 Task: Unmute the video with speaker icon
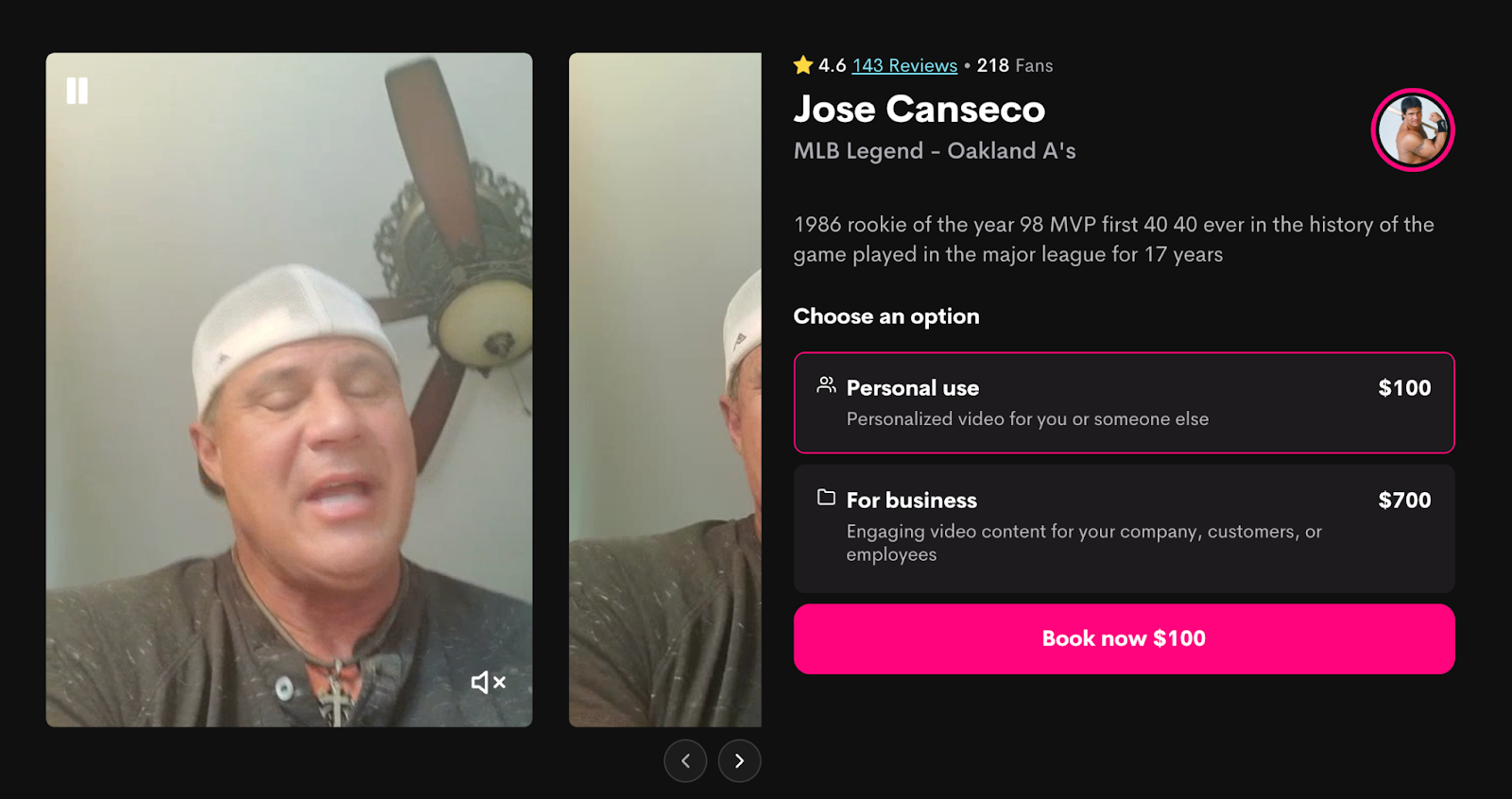click(489, 682)
